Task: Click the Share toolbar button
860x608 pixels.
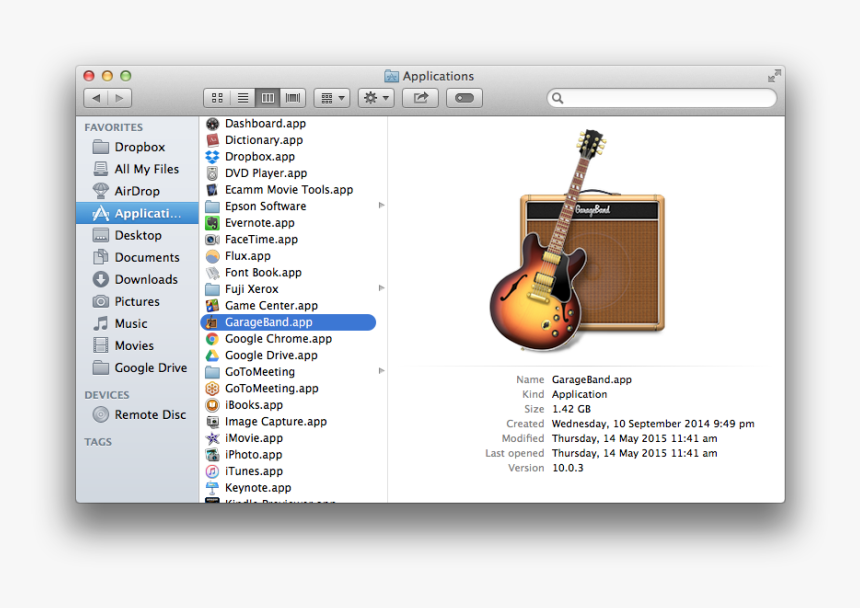Action: point(420,98)
